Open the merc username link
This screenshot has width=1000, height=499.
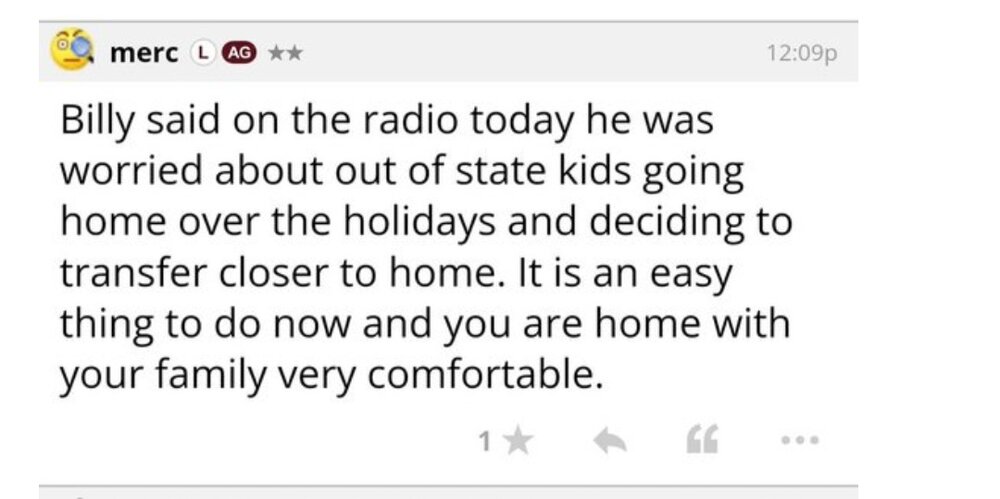tap(142, 54)
